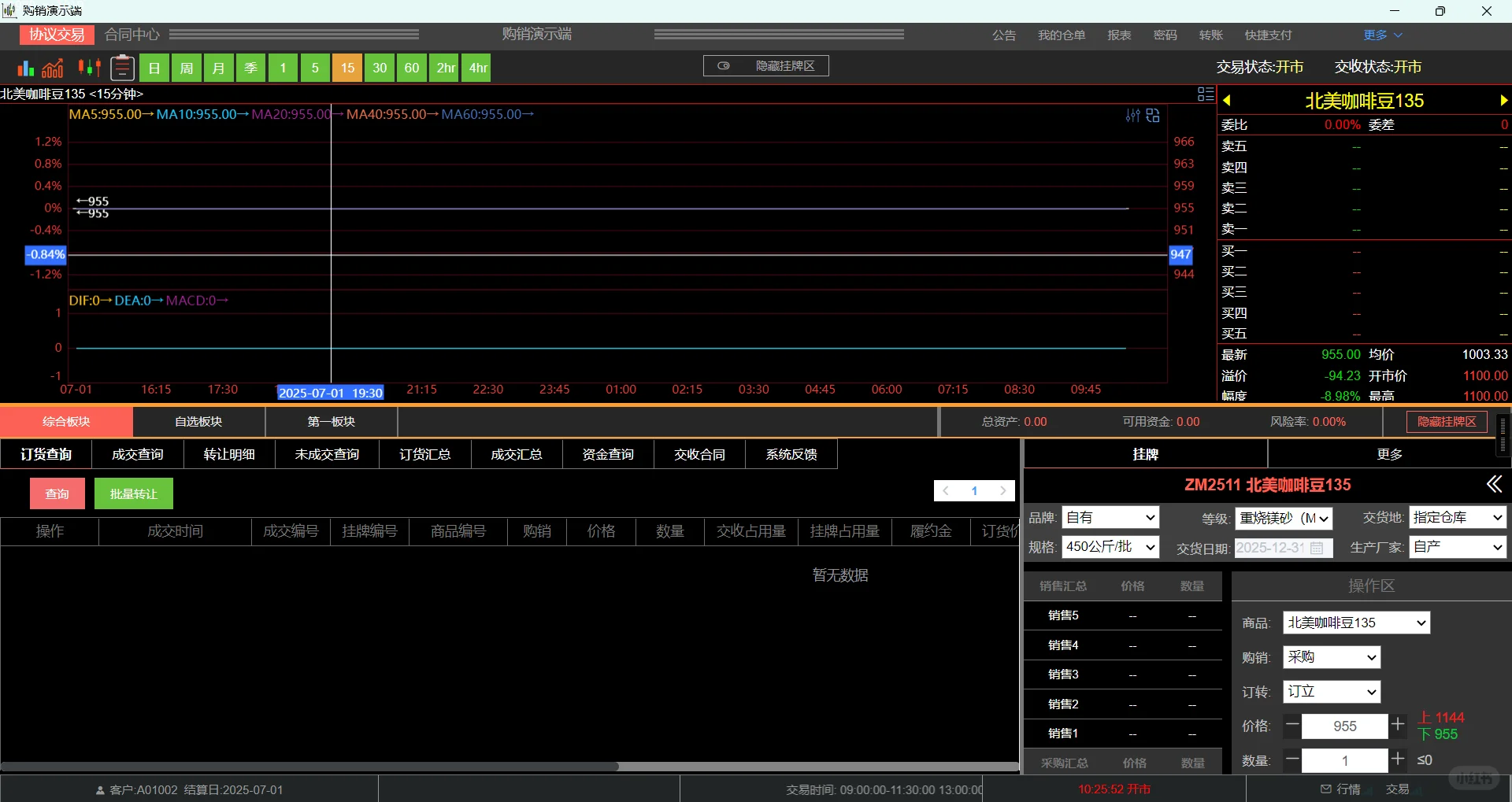The width and height of the screenshot is (1512, 802).
Task: Open the 购销 dropdown
Action: pyautogui.click(x=1332, y=657)
